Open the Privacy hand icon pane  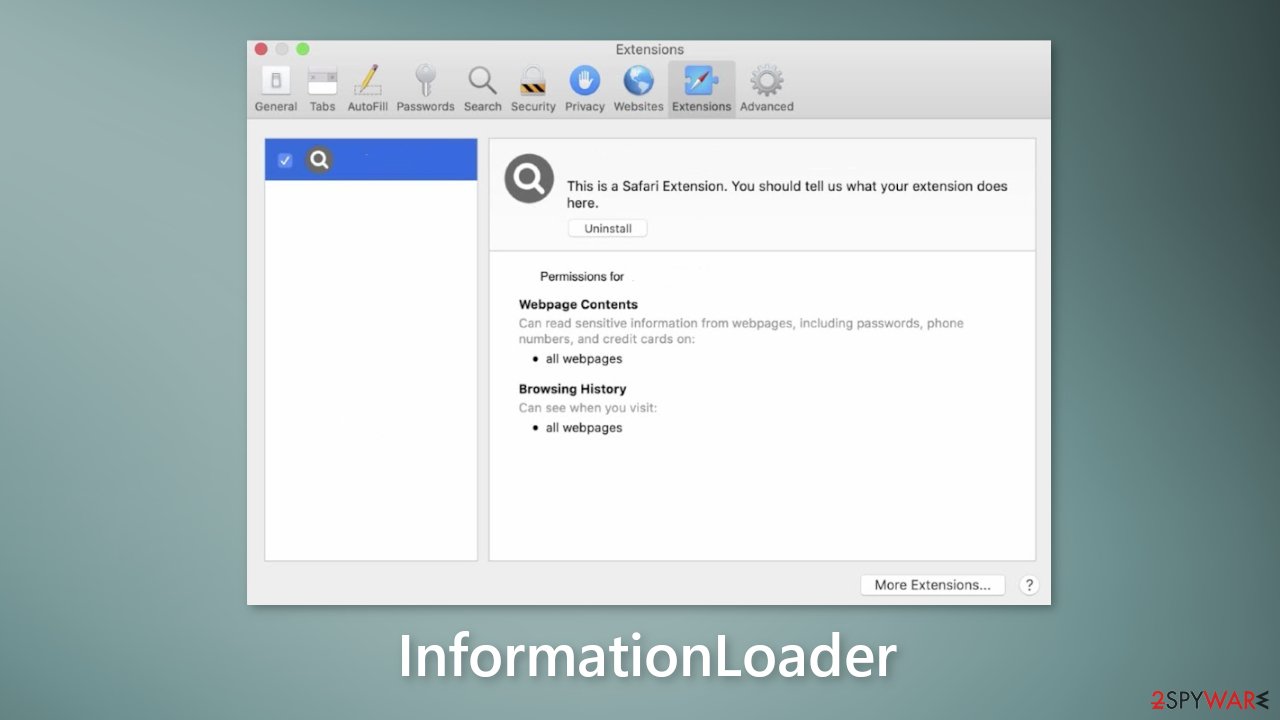coord(584,89)
